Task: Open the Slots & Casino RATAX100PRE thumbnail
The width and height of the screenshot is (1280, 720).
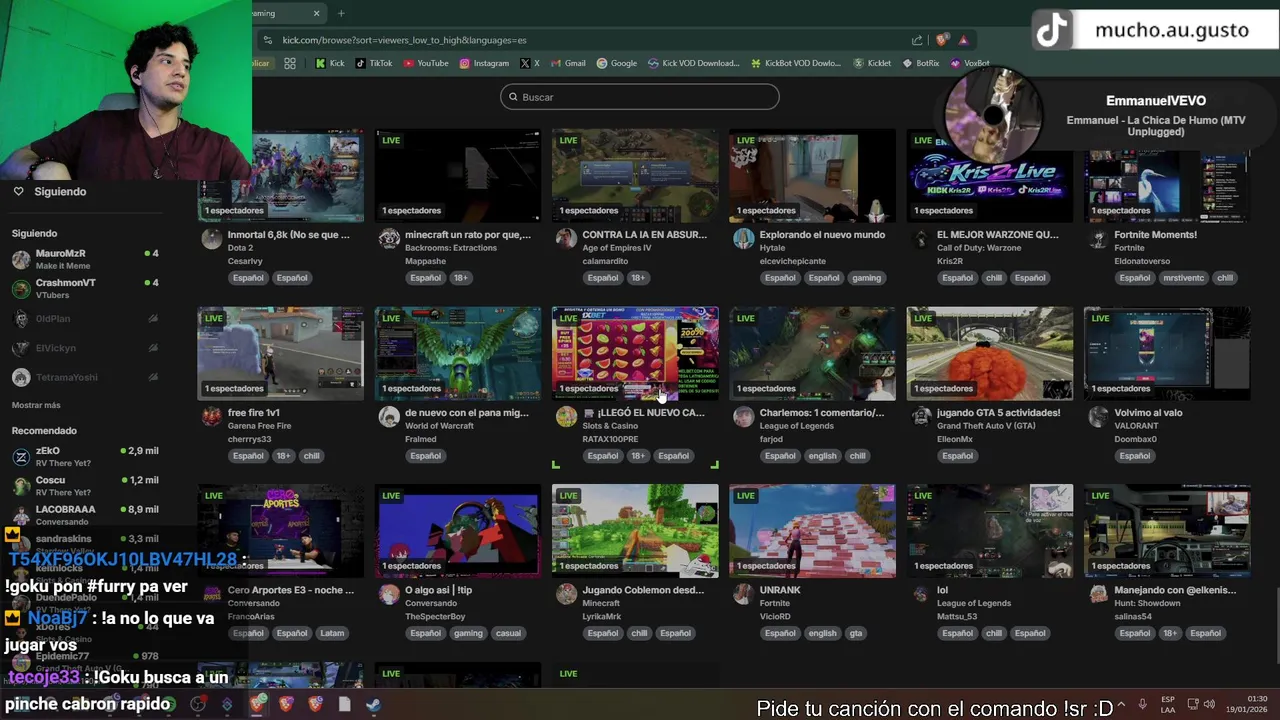Action: click(635, 353)
